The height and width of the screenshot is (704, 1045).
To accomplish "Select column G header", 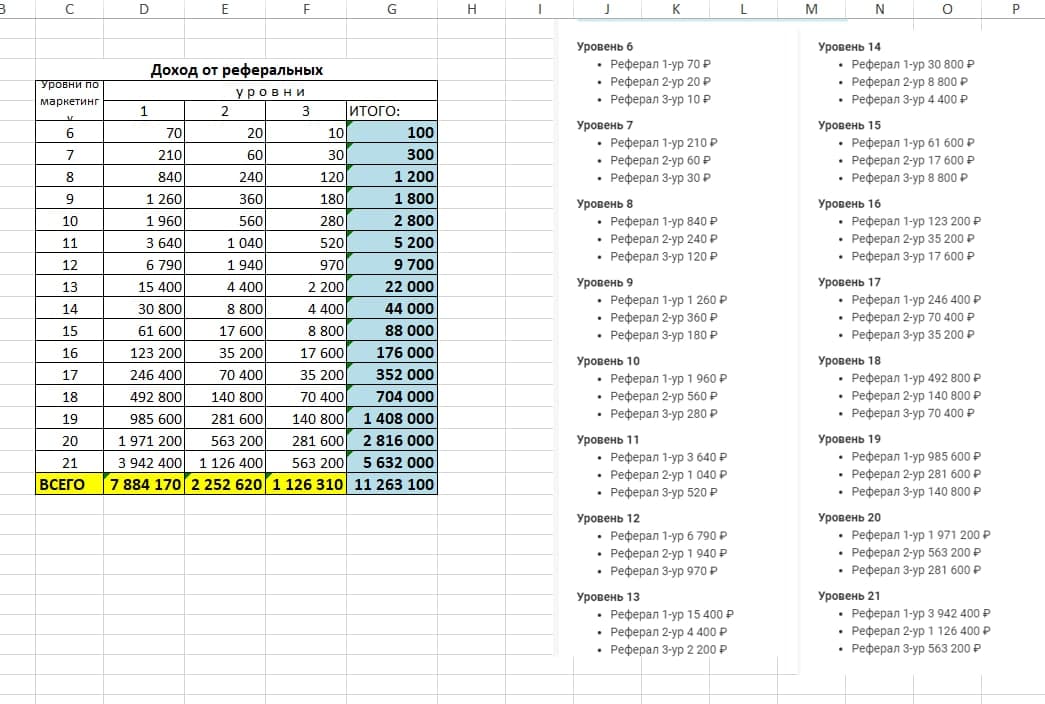I will click(x=392, y=9).
